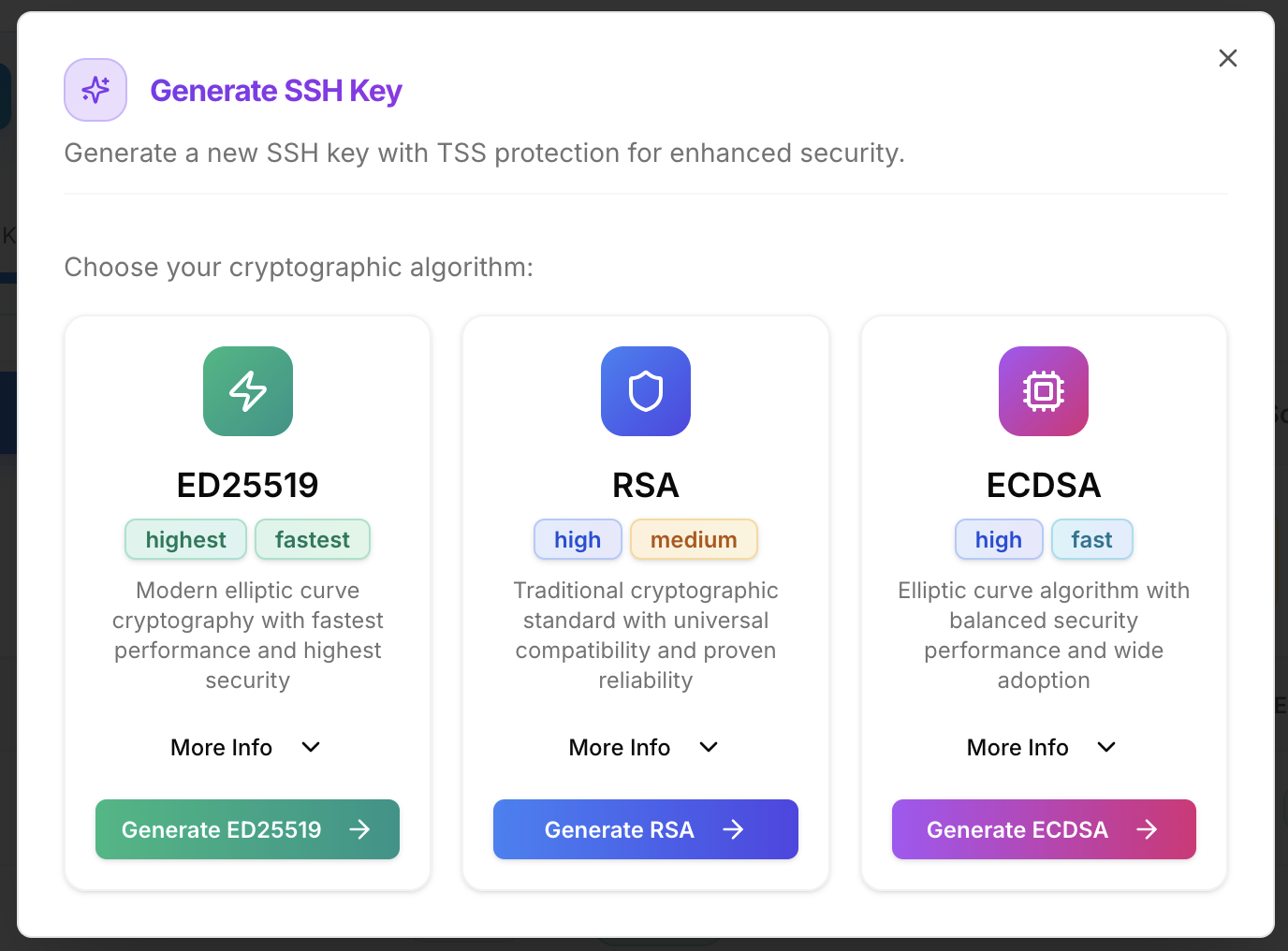Expand More Info for ECDSA
Image resolution: width=1288 pixels, height=951 pixels.
point(1041,747)
